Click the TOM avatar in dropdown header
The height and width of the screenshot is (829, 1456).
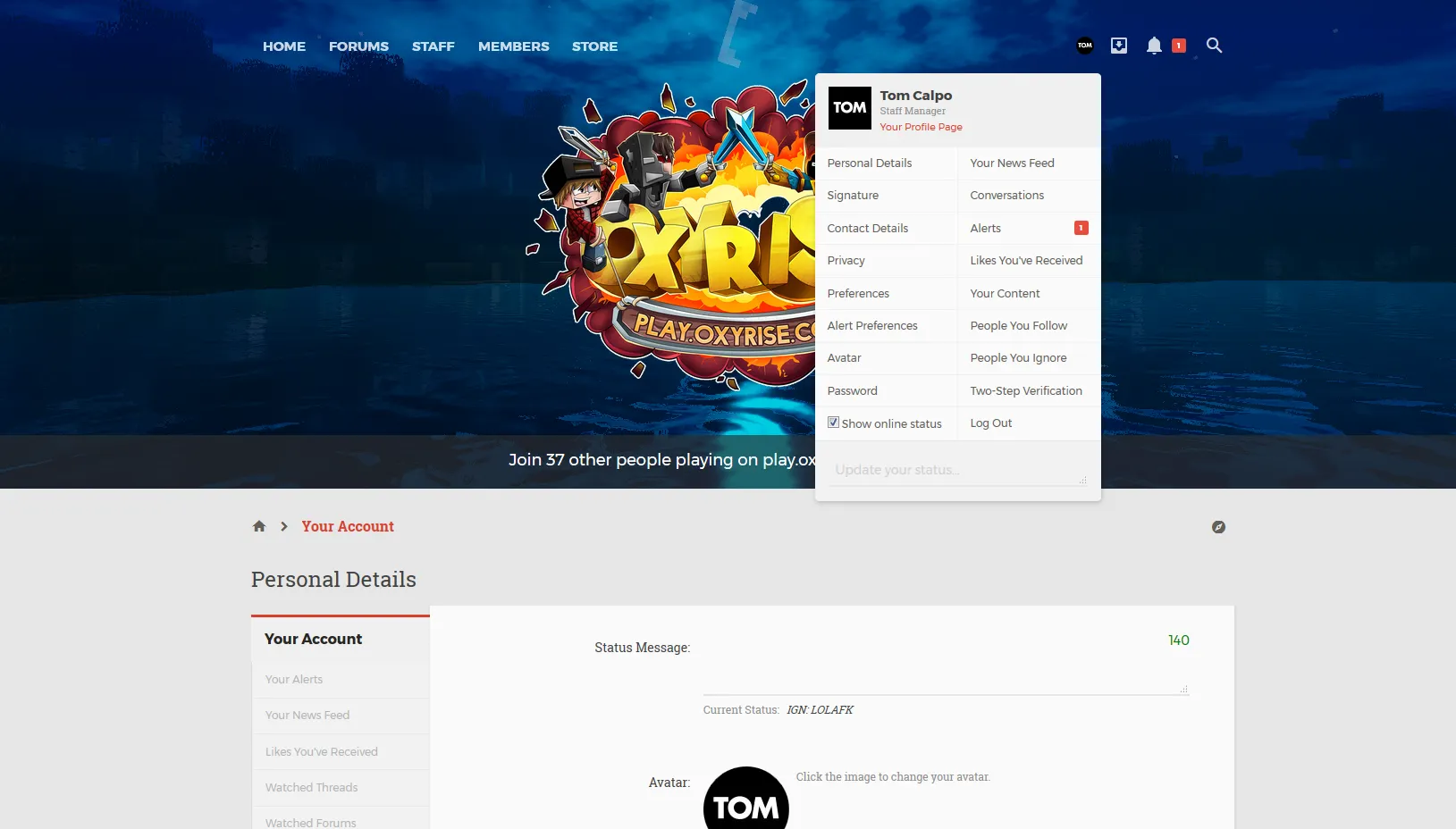850,108
